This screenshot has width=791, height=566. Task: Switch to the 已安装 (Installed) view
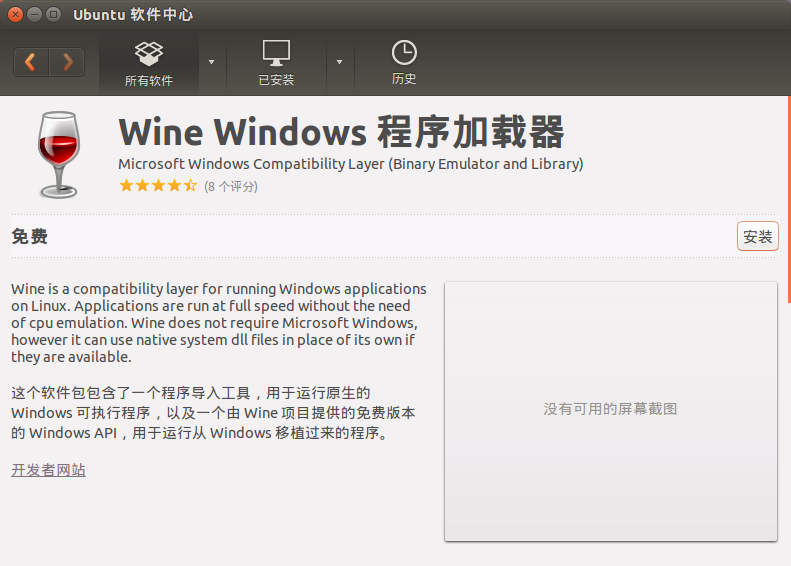coord(276,63)
